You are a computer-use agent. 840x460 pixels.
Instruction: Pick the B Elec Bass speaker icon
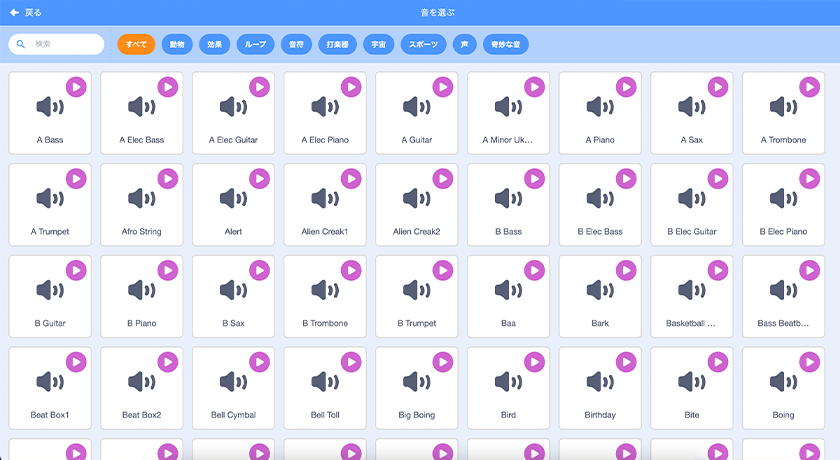click(600, 198)
